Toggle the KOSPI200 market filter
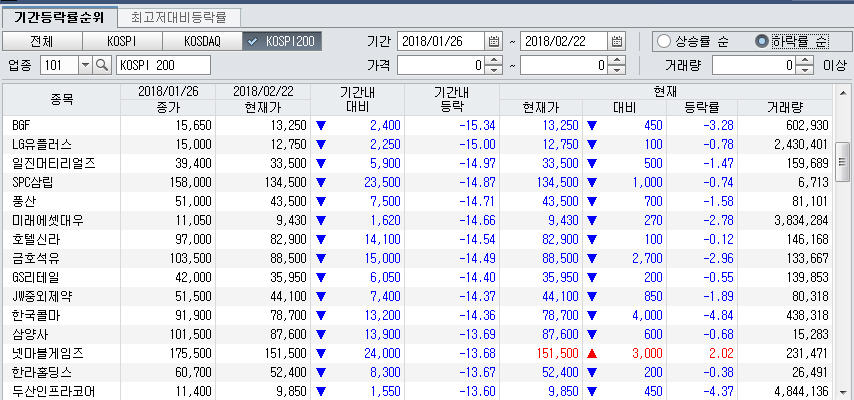This screenshot has width=854, height=400. (x=282, y=41)
